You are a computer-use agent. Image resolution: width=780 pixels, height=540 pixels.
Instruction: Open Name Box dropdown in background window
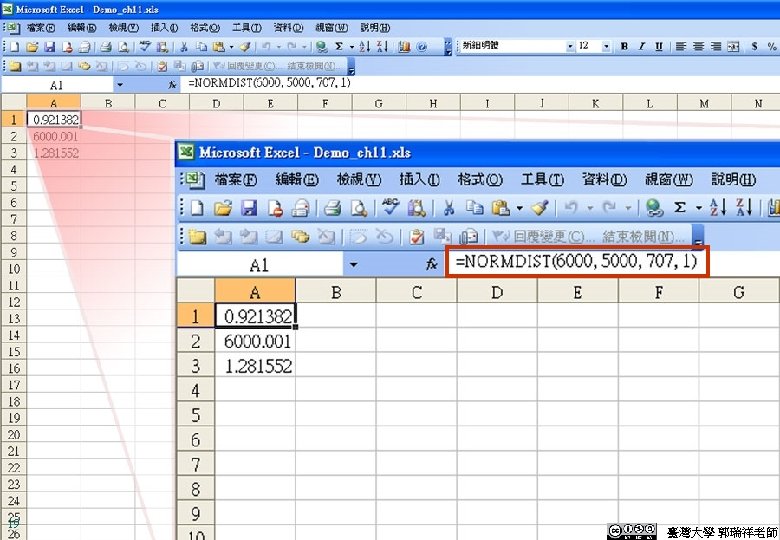coord(120,85)
